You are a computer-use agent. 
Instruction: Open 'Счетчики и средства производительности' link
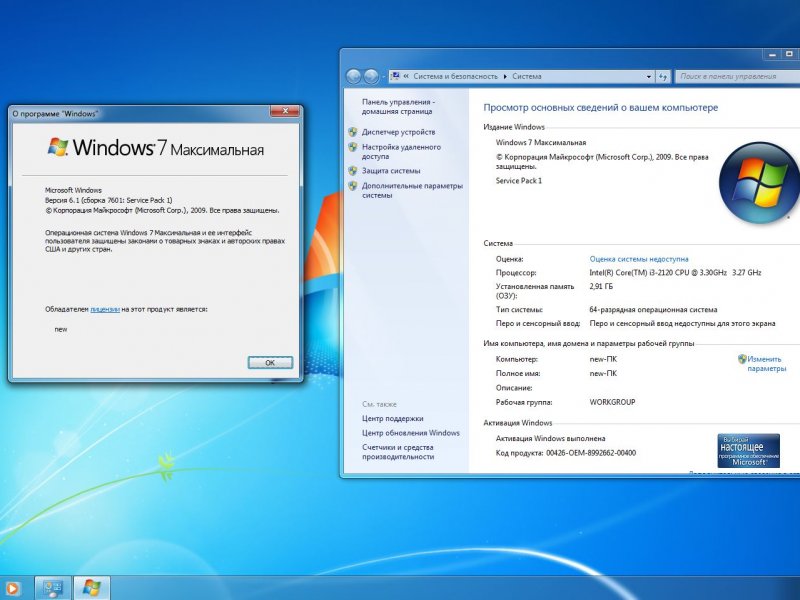click(x=398, y=452)
